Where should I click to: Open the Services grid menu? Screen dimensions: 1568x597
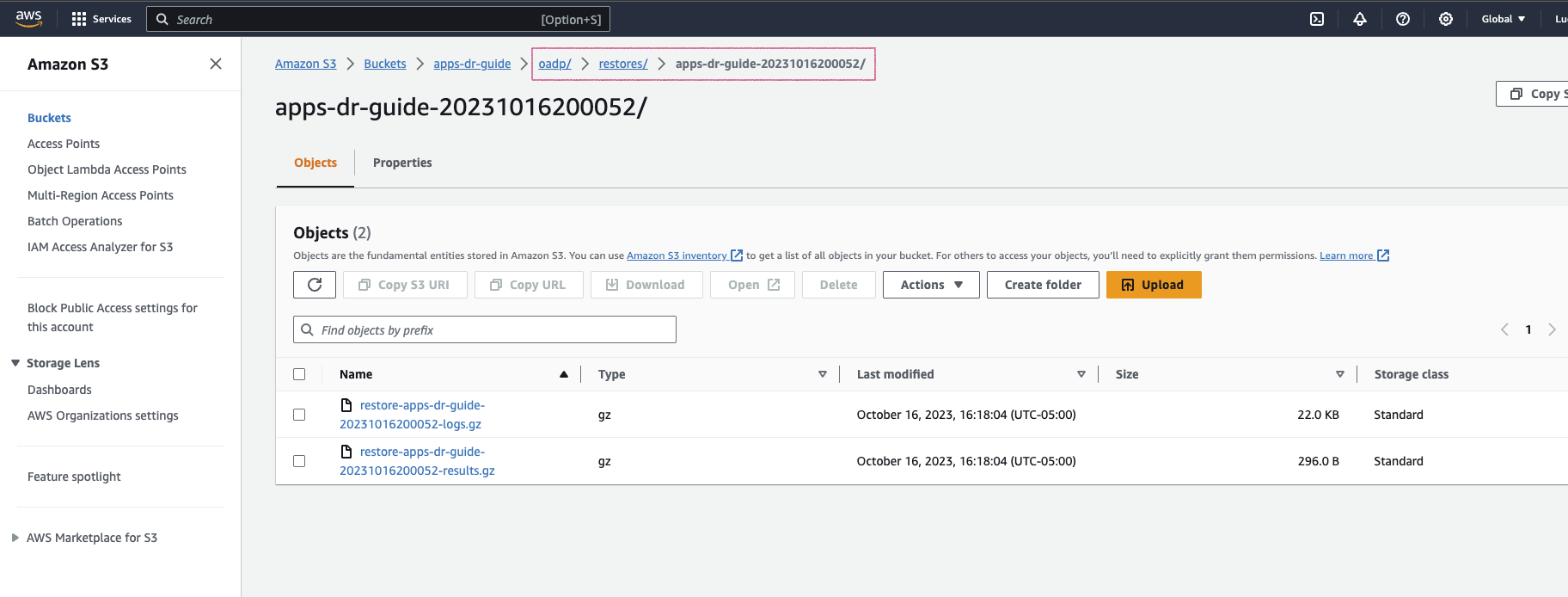tap(101, 19)
